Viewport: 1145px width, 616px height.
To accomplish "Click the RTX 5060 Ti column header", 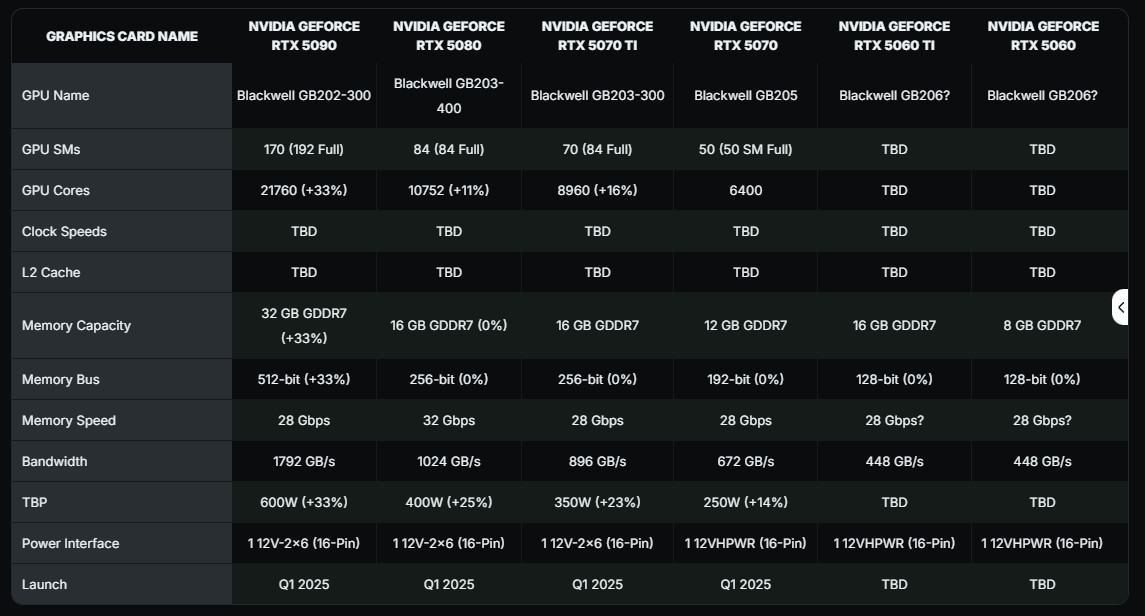I will click(x=894, y=36).
